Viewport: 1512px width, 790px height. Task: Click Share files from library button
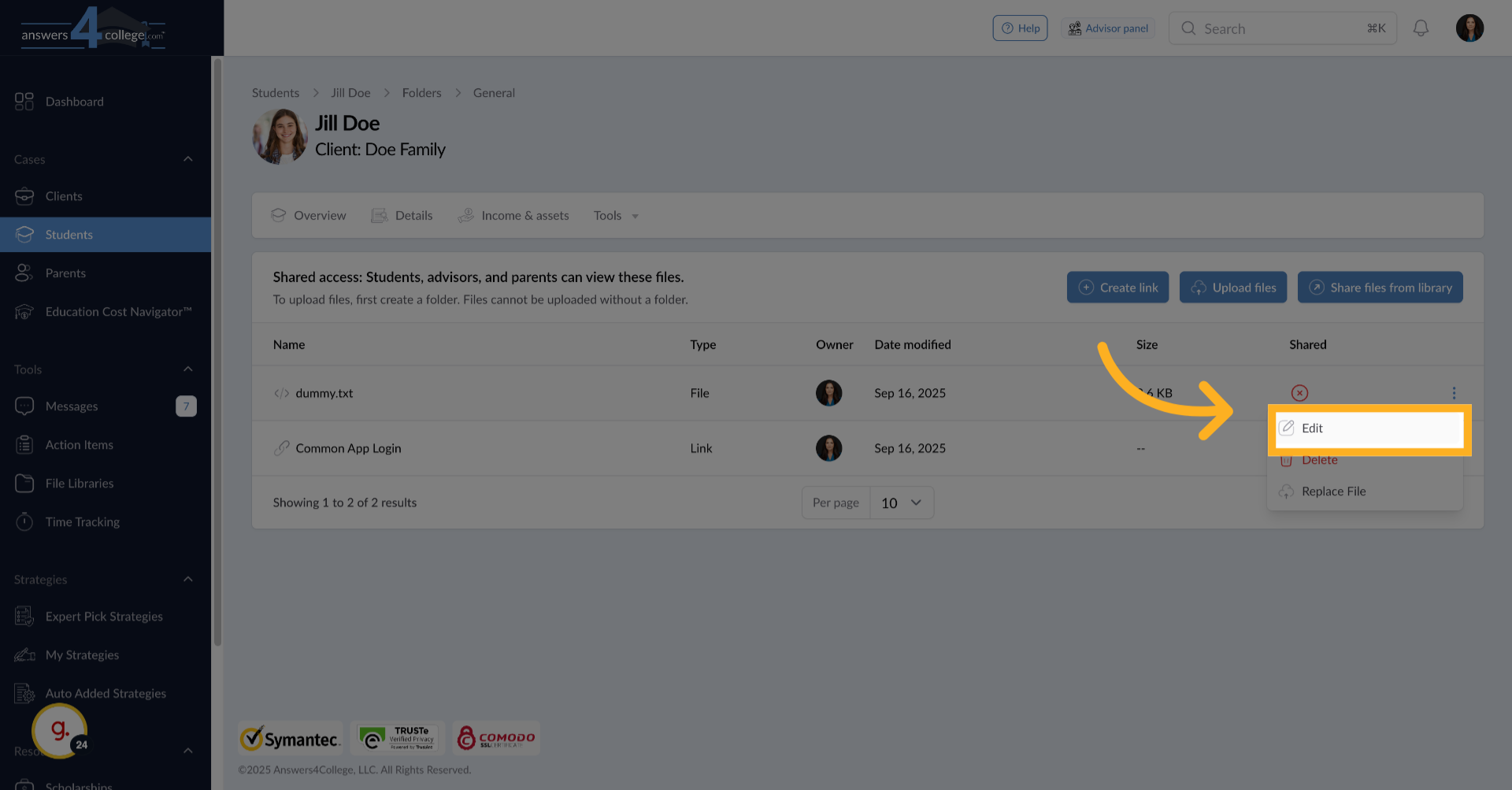point(1380,287)
